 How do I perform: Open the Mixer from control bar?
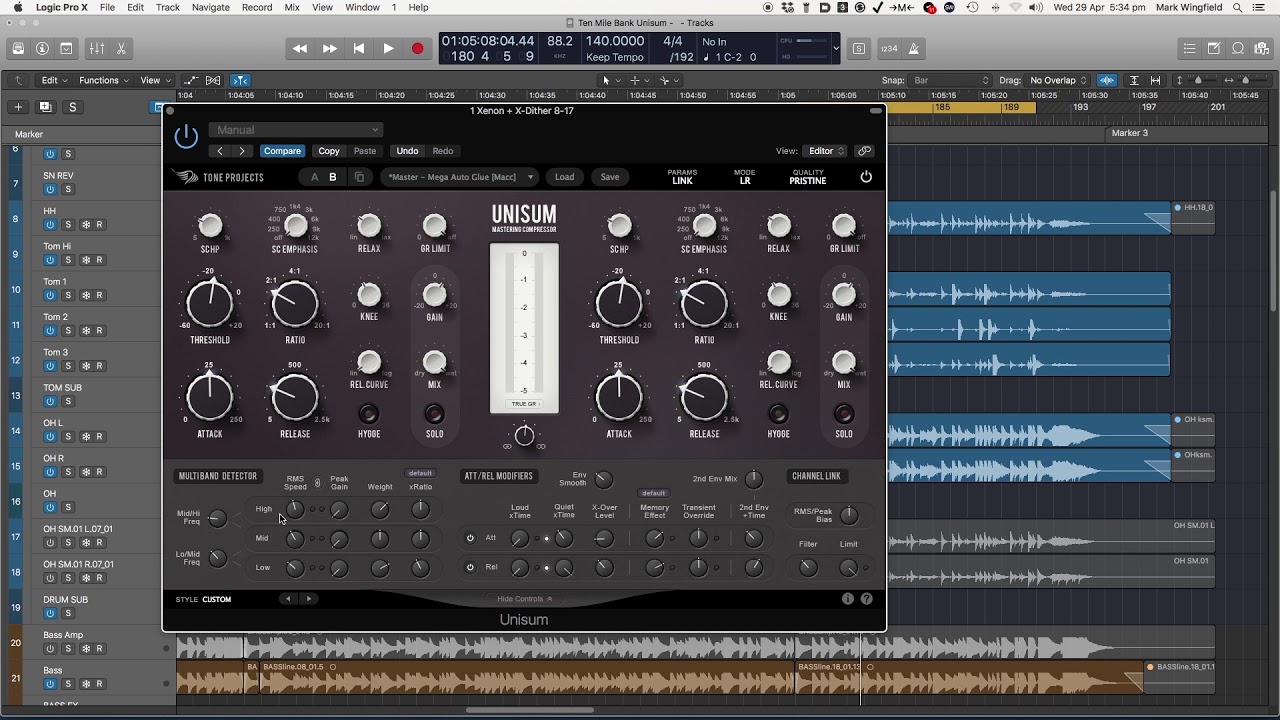coord(96,48)
